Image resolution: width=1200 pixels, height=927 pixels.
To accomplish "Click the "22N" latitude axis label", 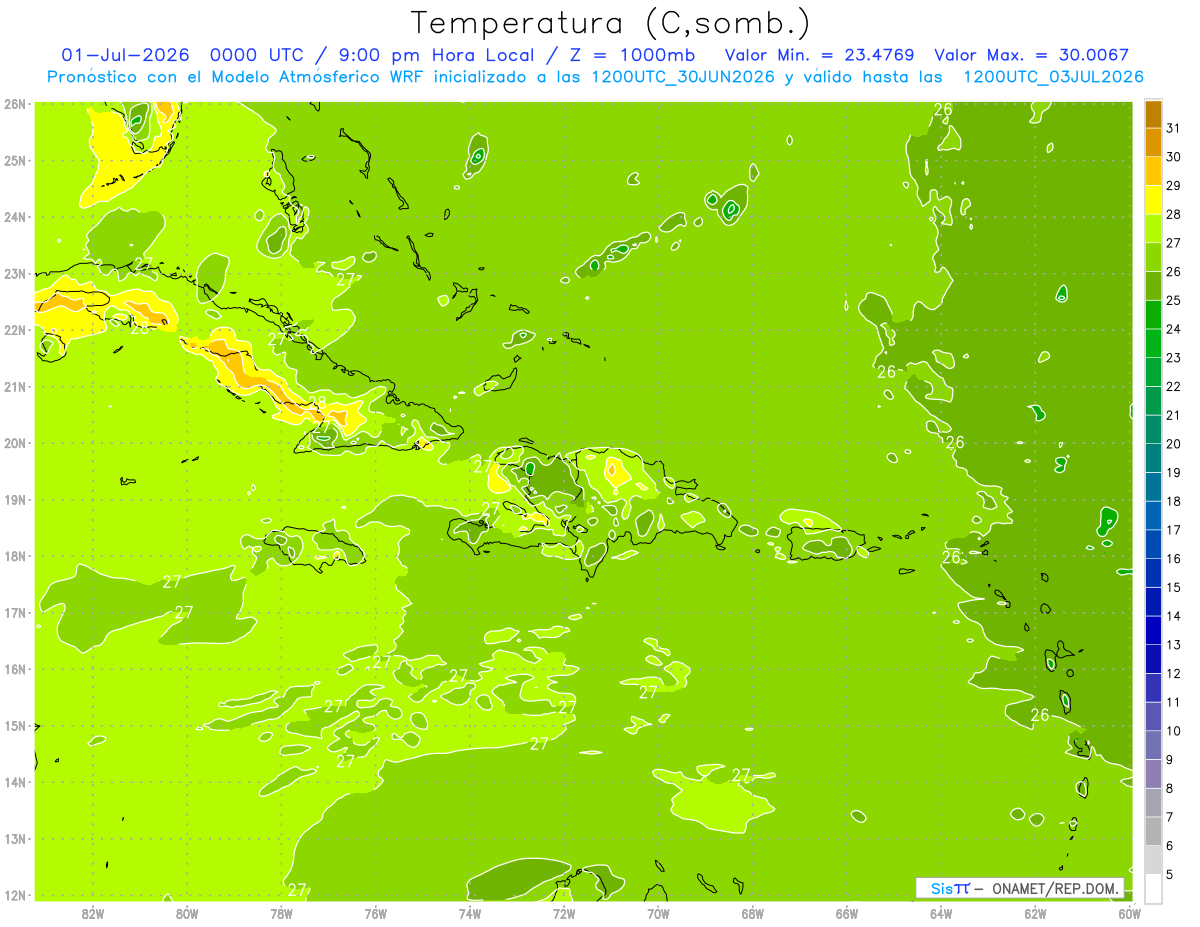I will click(15, 330).
